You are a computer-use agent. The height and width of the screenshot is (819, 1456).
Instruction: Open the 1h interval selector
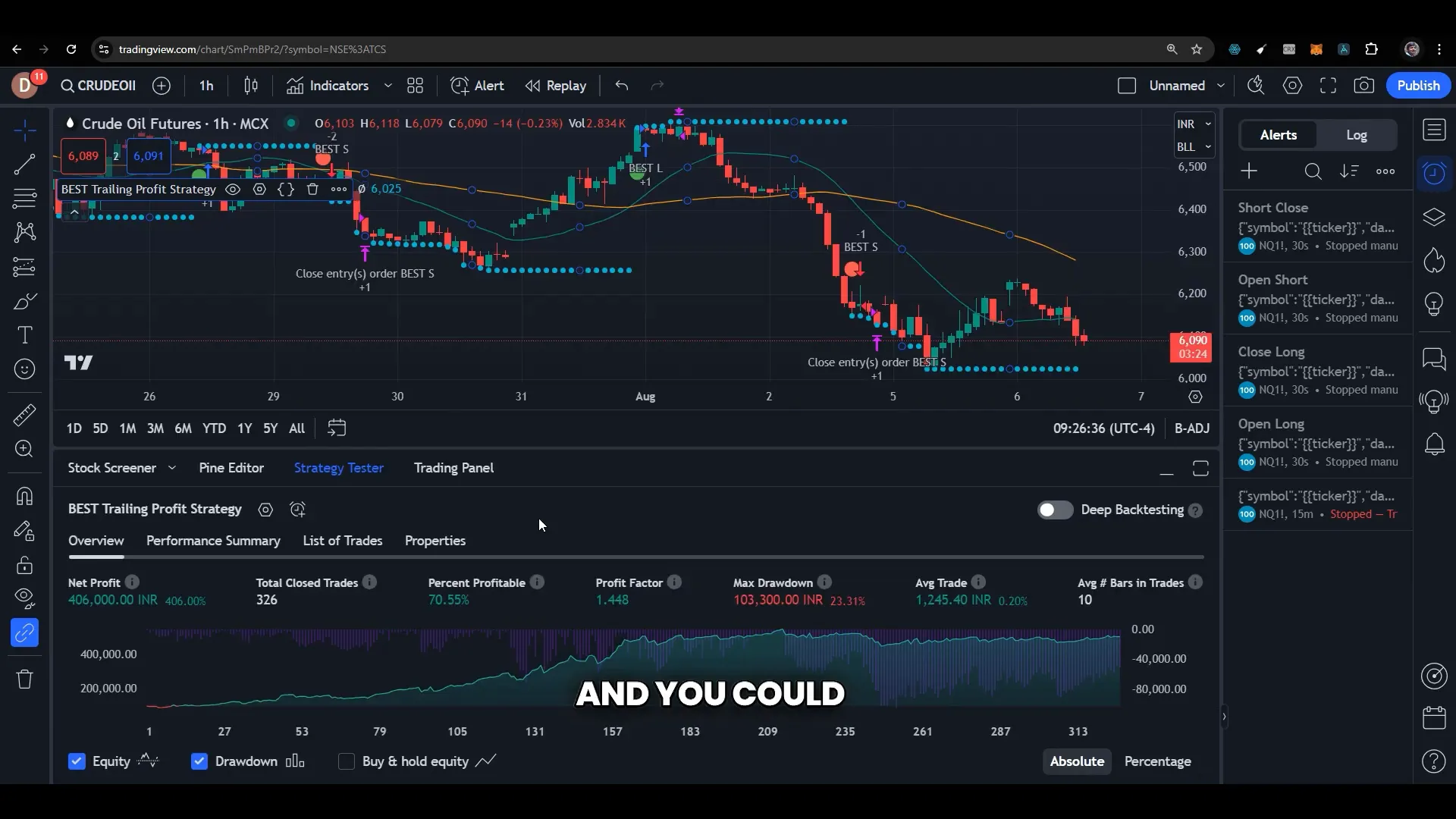pyautogui.click(x=206, y=86)
